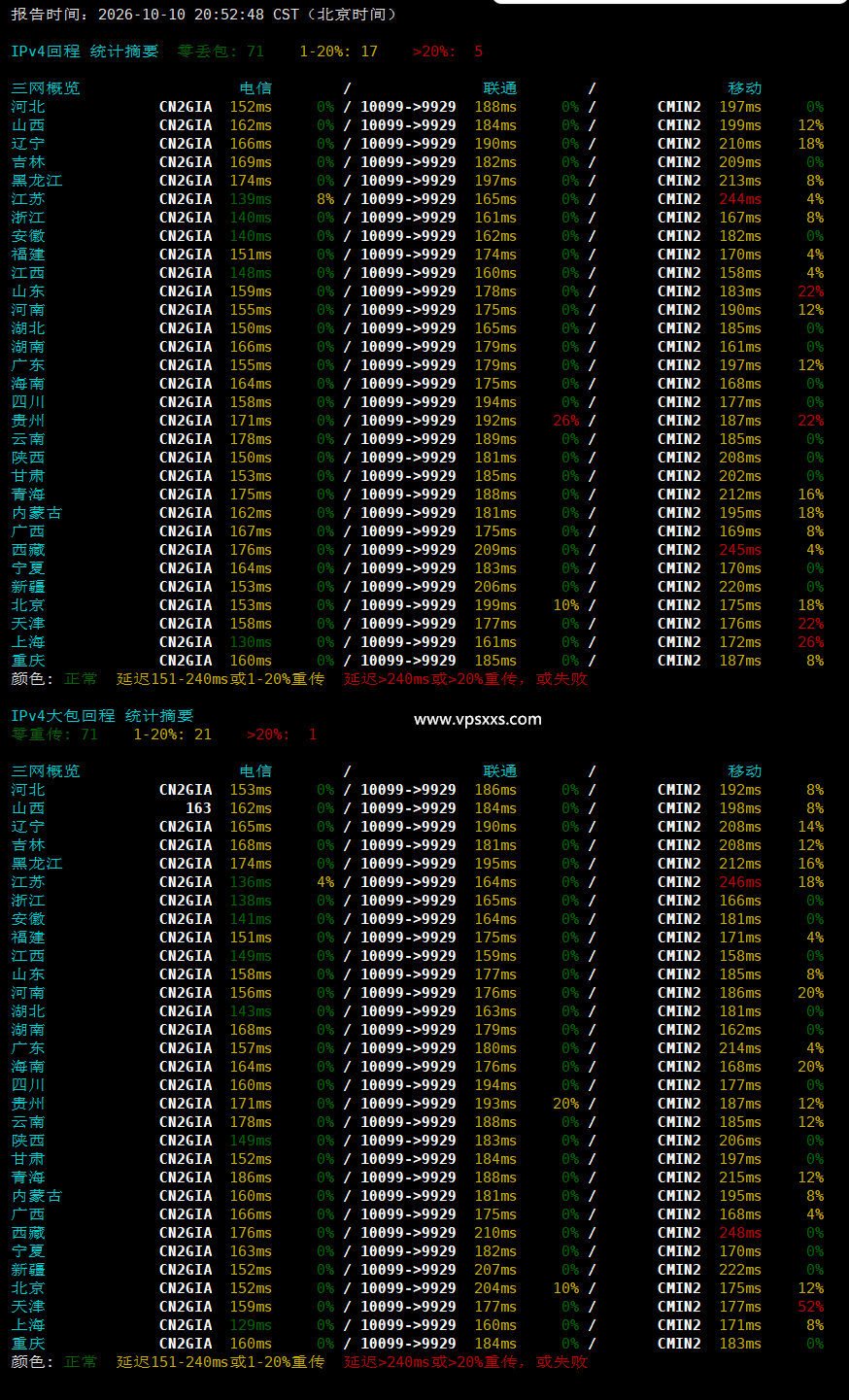The width and height of the screenshot is (849, 1400).
Task: Click the red '26%' loss in 贵州 联通 row
Action: 565,421
